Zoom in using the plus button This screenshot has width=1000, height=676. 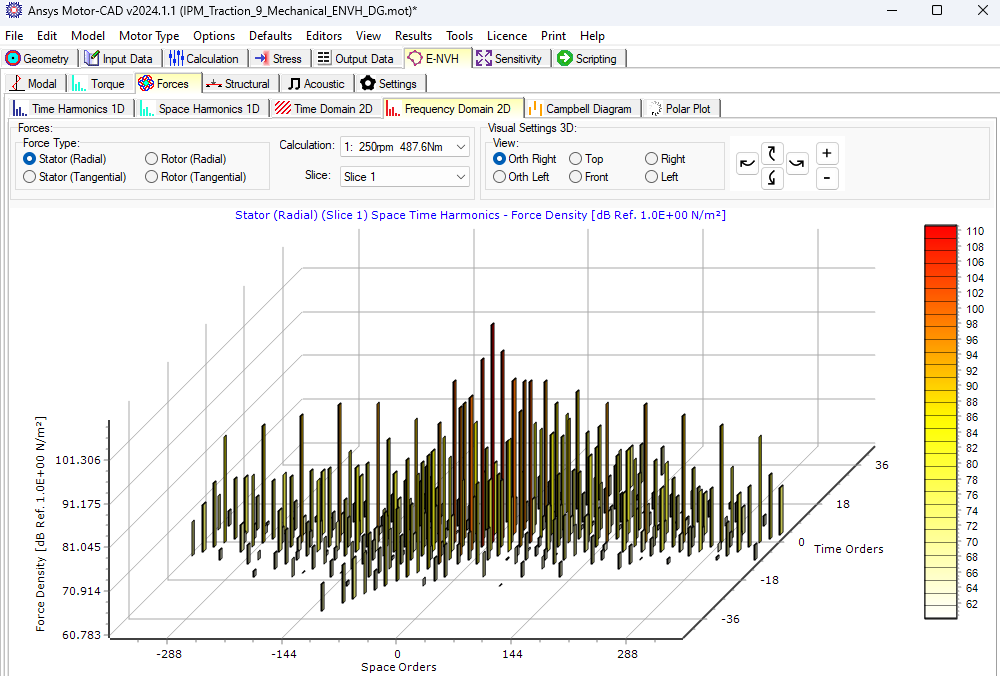tap(826, 153)
